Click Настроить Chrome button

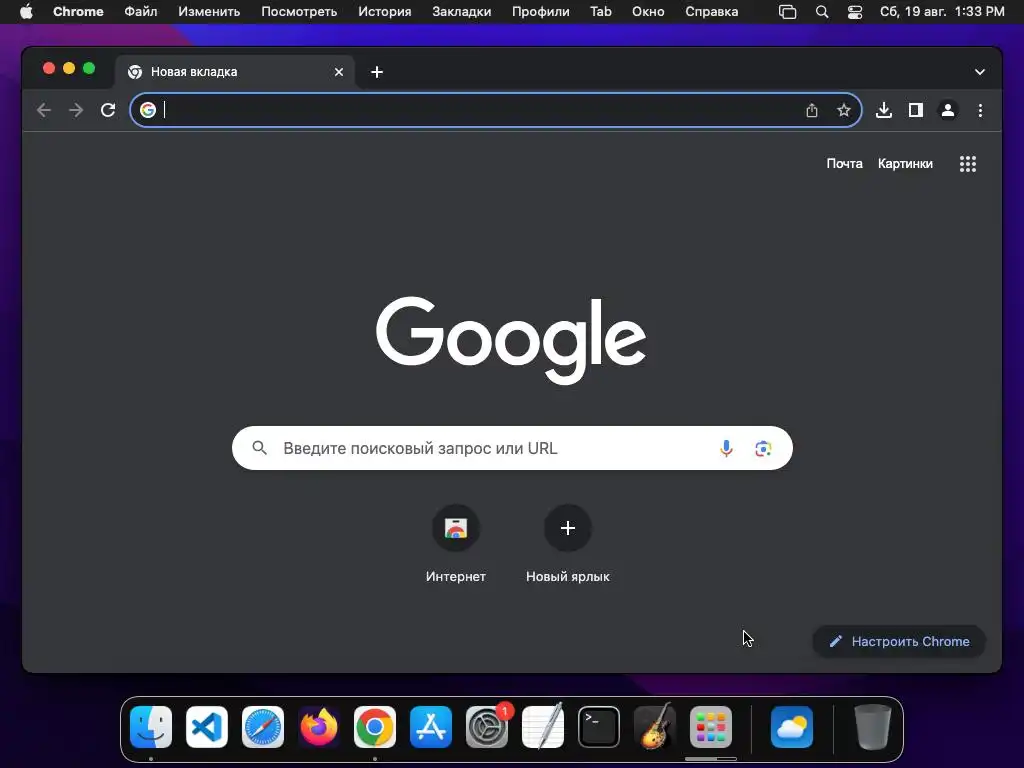pyautogui.click(x=899, y=641)
